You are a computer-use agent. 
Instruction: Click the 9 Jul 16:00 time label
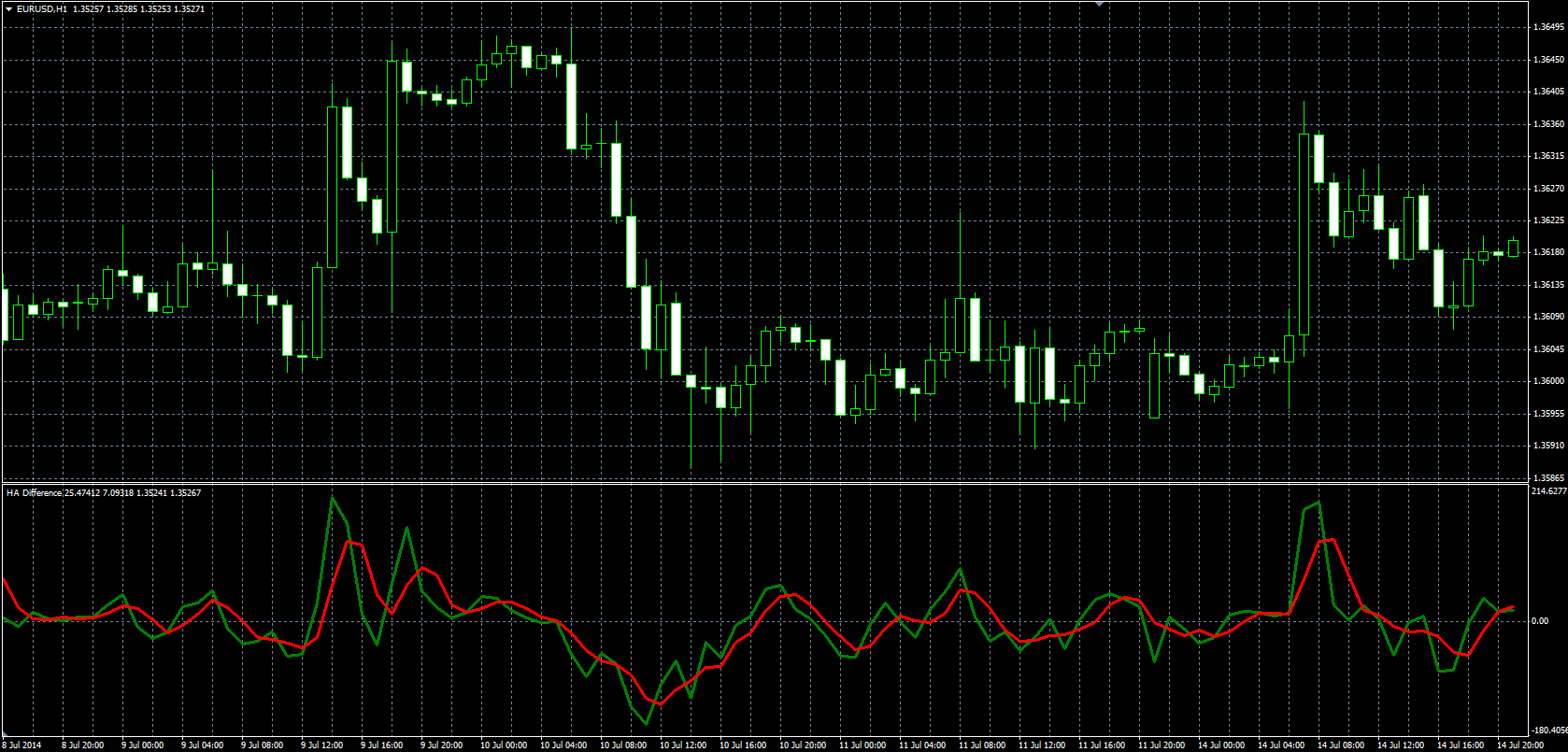point(382,745)
